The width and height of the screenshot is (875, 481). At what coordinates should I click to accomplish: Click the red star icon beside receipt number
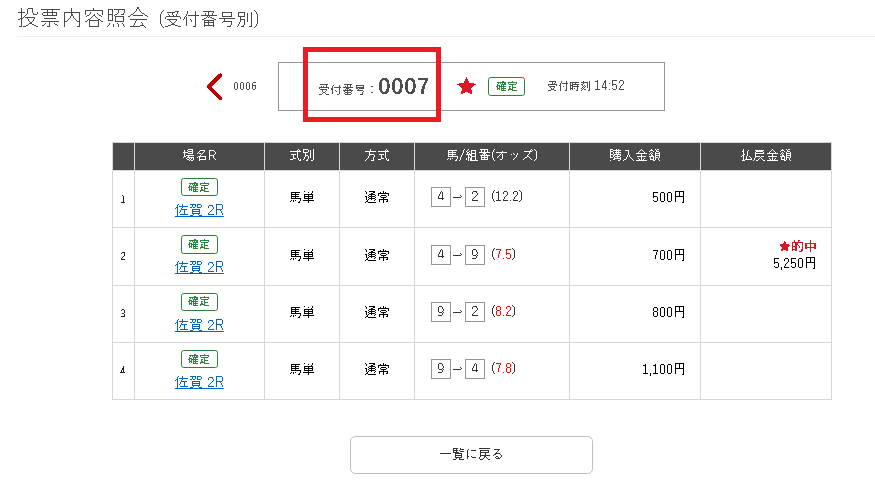click(467, 86)
